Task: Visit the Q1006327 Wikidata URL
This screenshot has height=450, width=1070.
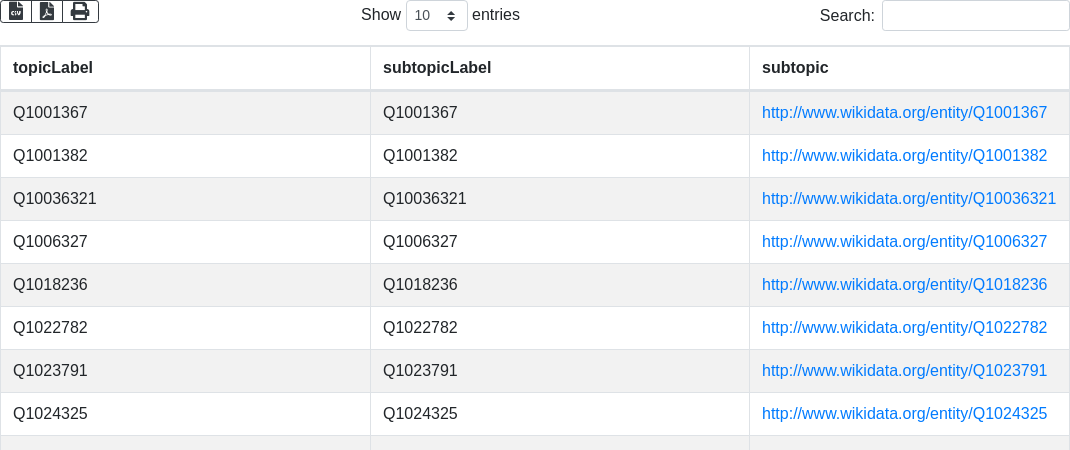Action: point(904,242)
